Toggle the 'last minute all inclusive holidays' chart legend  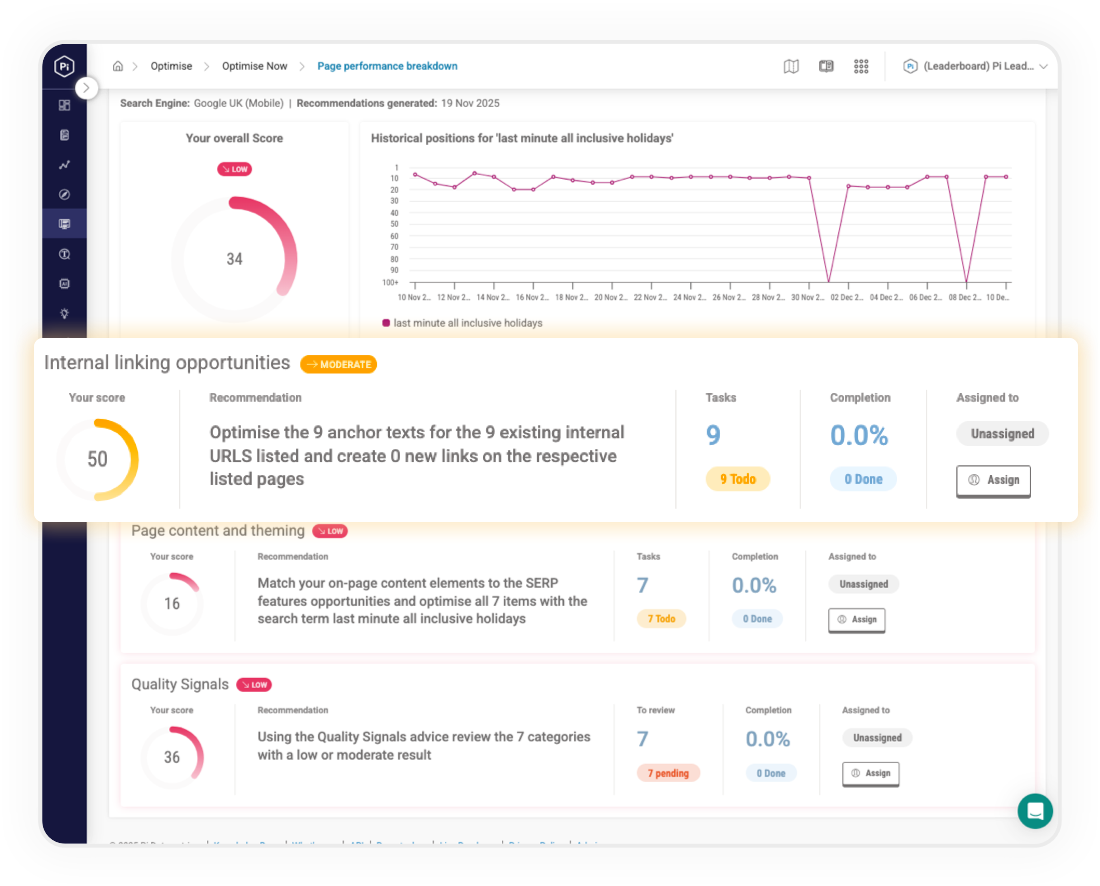tap(462, 323)
